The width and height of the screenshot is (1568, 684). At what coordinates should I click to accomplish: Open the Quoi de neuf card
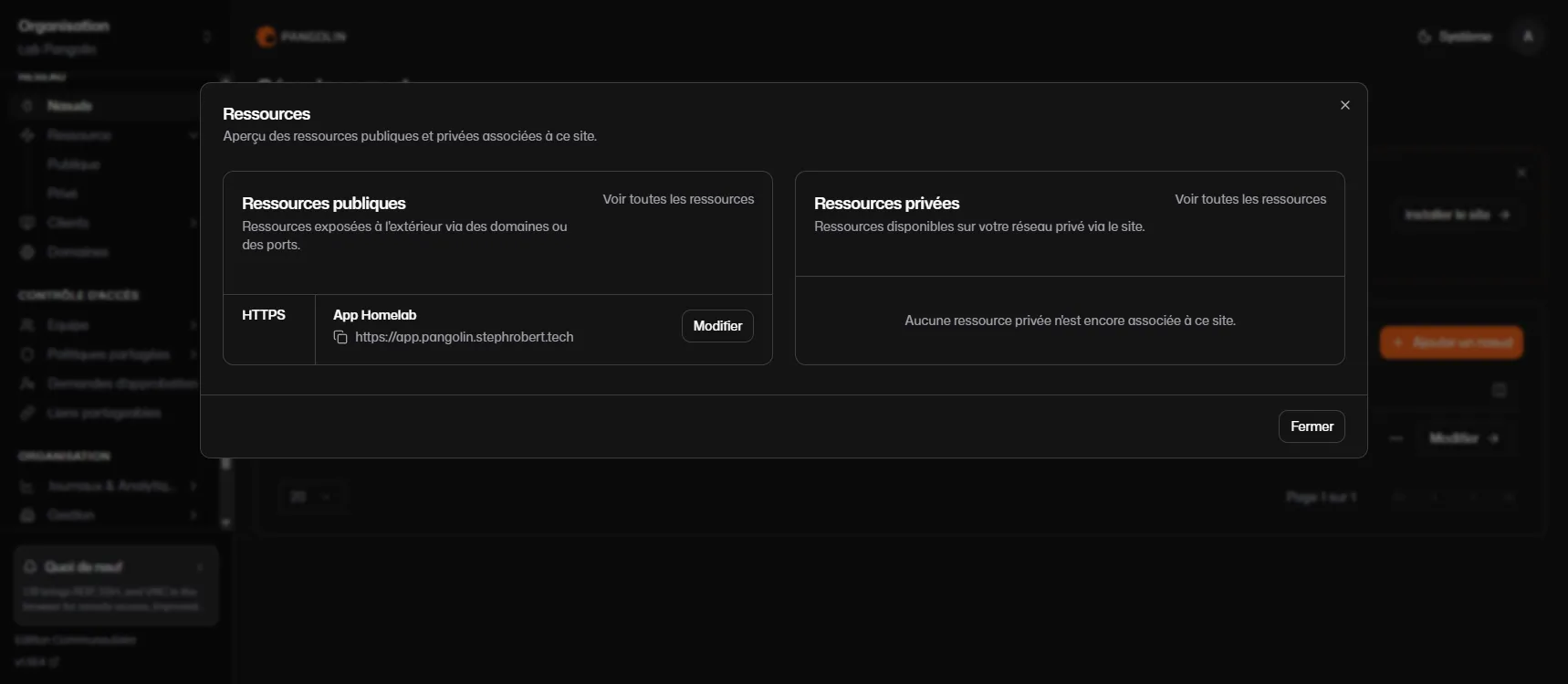coord(116,585)
